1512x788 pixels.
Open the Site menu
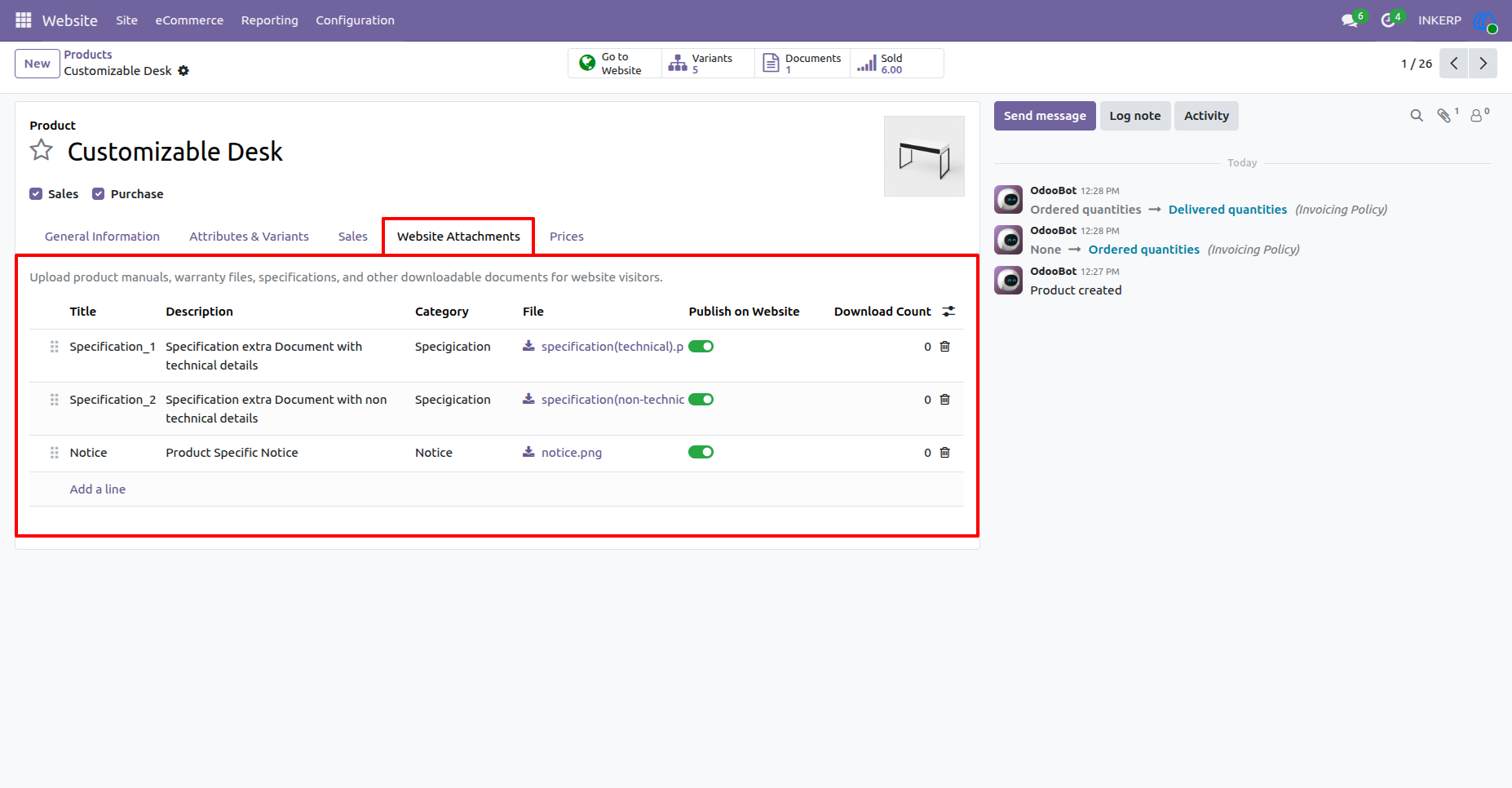click(126, 20)
